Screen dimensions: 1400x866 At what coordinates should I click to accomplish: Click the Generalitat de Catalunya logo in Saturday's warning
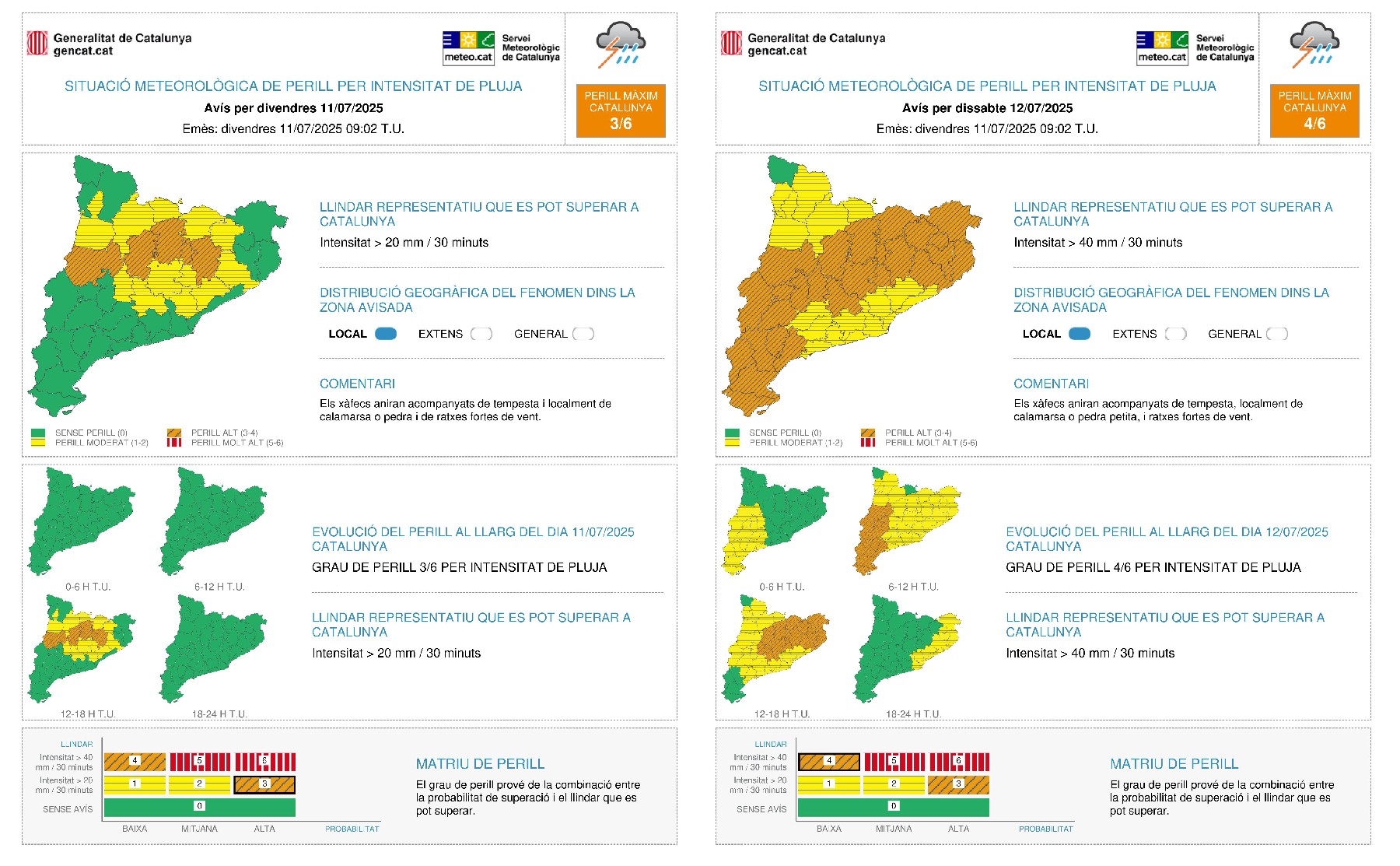731,44
